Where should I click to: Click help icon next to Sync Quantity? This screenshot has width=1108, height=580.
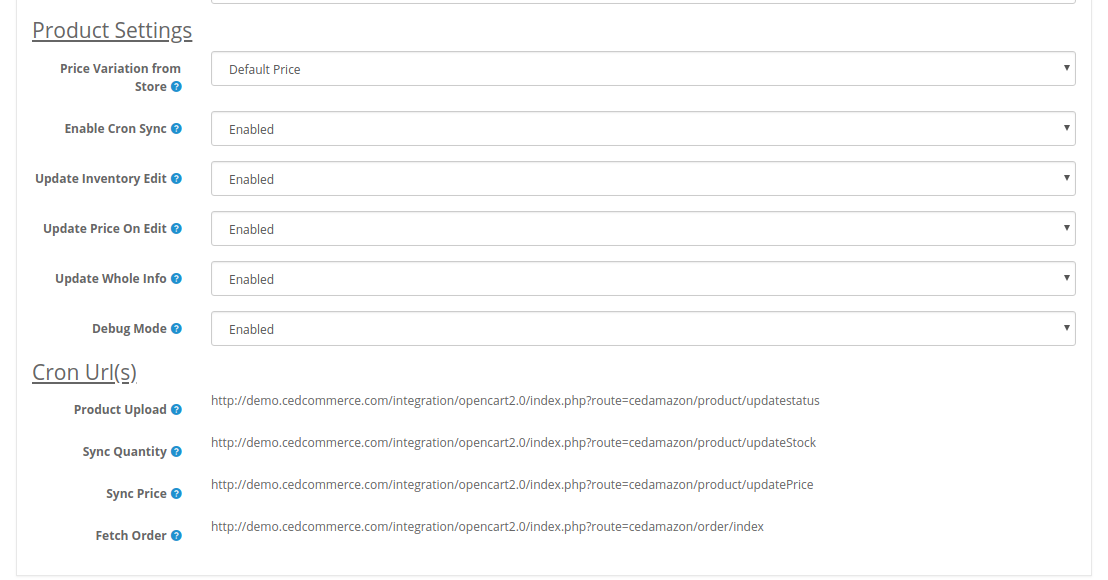(x=176, y=452)
